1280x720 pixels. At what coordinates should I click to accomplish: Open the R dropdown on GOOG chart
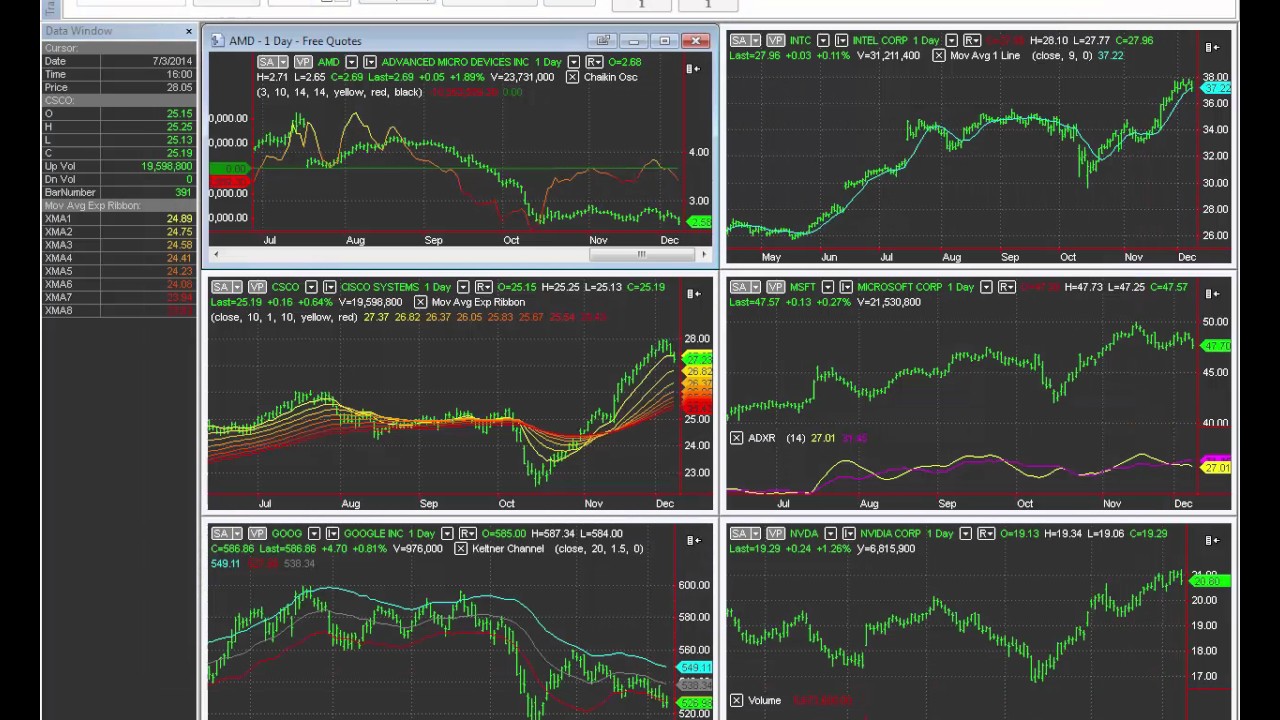(x=468, y=534)
